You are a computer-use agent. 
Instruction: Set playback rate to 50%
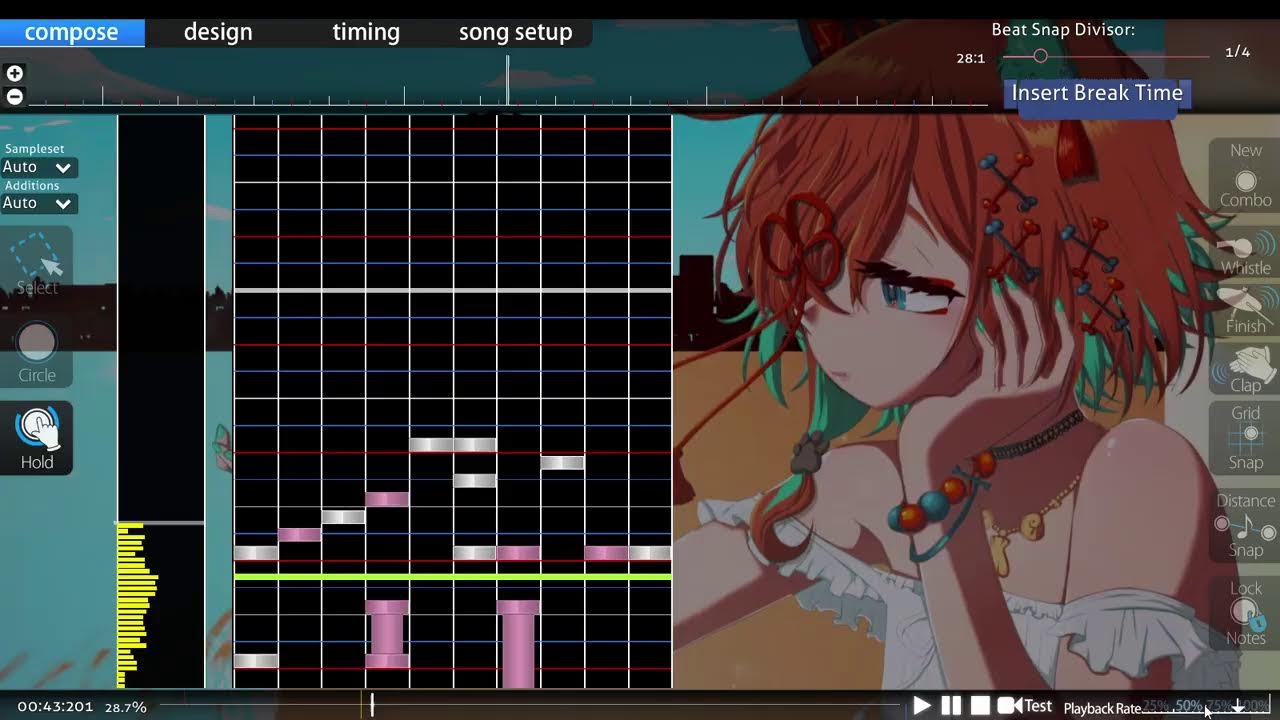tap(1188, 707)
